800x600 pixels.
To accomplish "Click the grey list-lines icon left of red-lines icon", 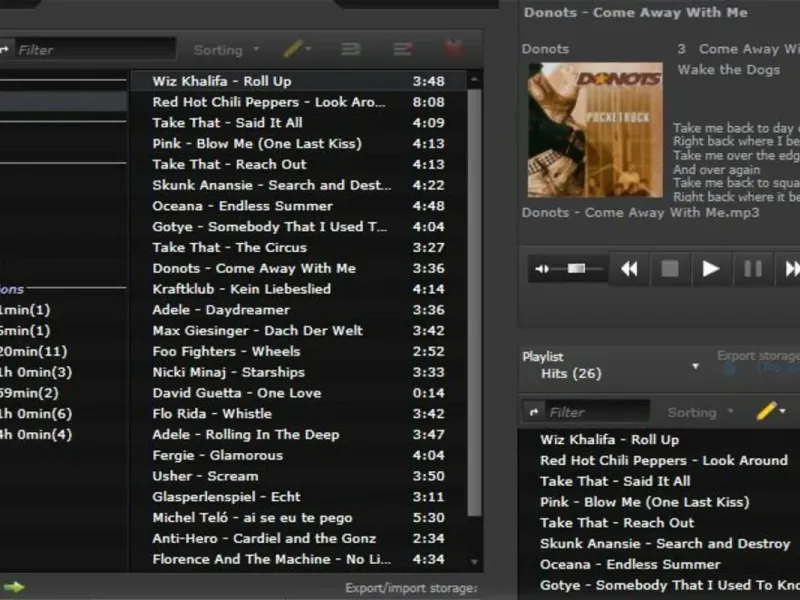I will click(351, 49).
